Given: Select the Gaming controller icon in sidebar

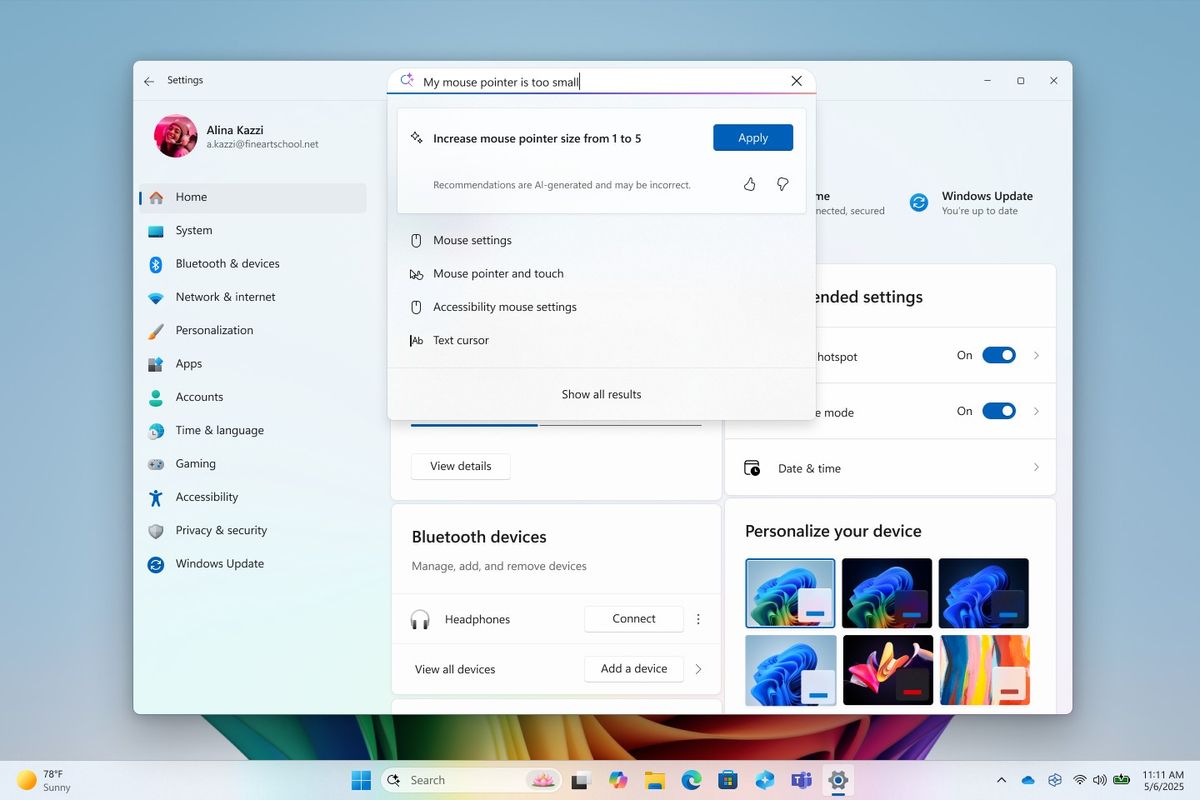Looking at the screenshot, I should 157,463.
